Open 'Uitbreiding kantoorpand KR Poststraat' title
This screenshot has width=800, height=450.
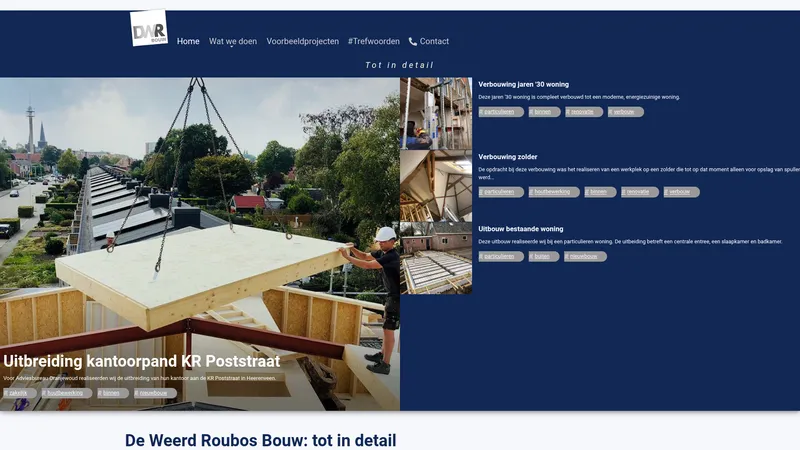pos(142,361)
